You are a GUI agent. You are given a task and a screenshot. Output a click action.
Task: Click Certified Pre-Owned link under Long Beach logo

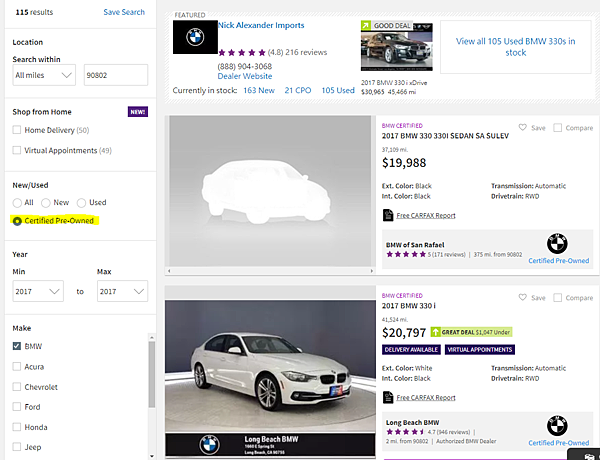pyautogui.click(x=559, y=443)
